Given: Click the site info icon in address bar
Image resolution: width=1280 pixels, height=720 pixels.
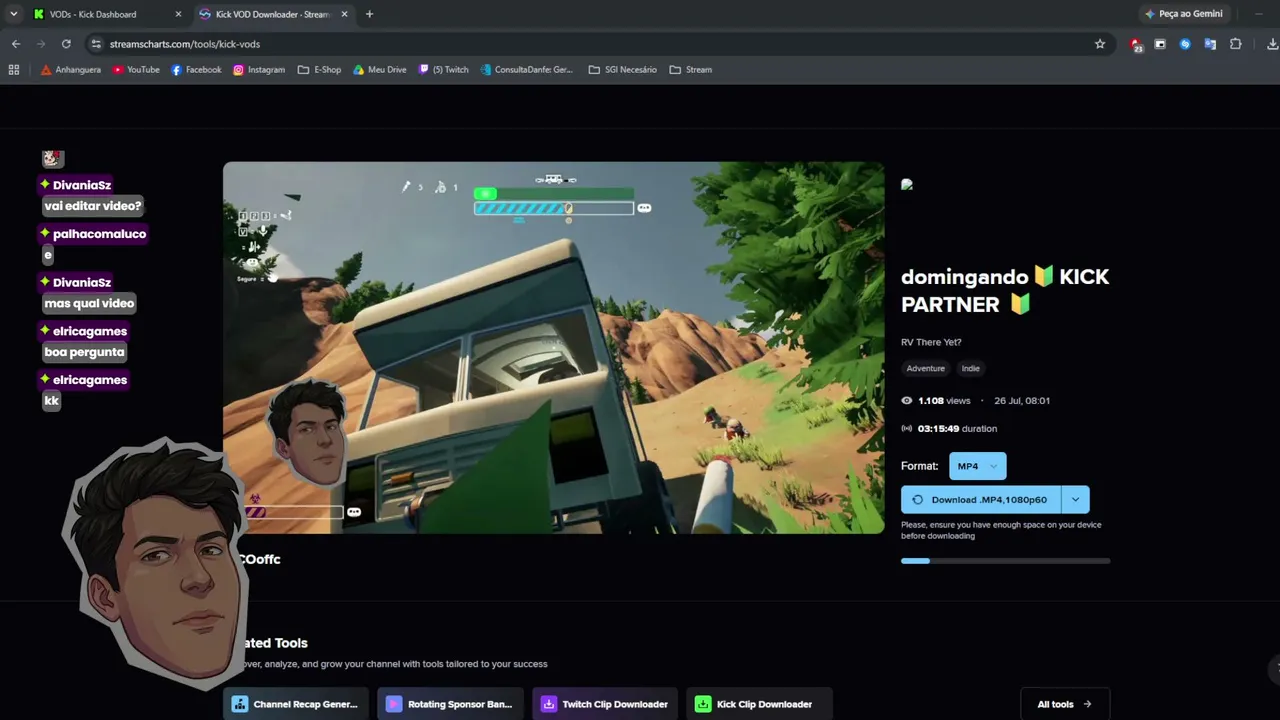Looking at the screenshot, I should (96, 44).
